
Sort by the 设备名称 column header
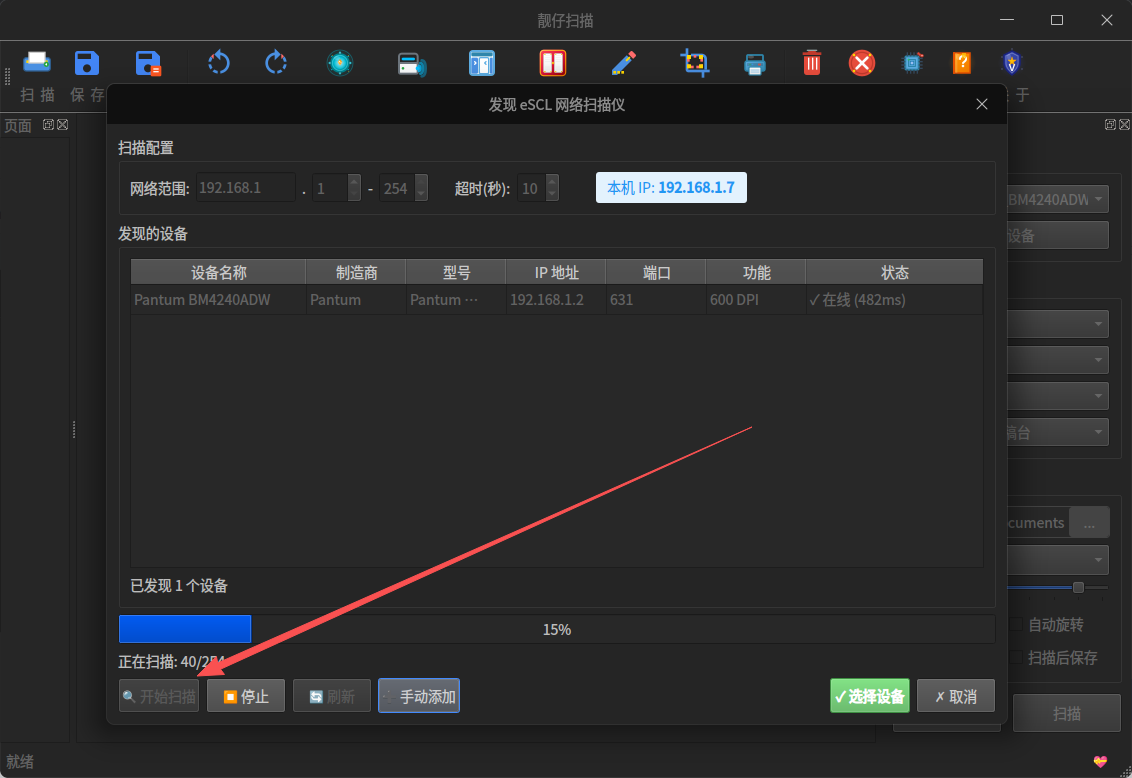point(219,273)
